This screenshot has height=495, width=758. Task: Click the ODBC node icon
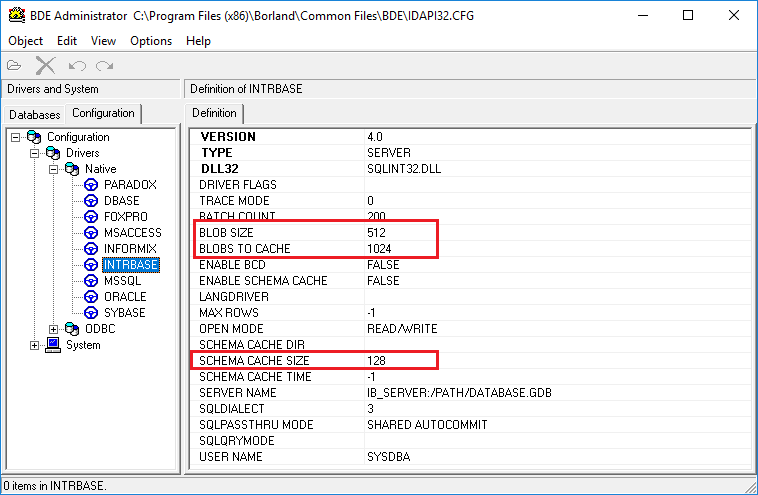72,329
